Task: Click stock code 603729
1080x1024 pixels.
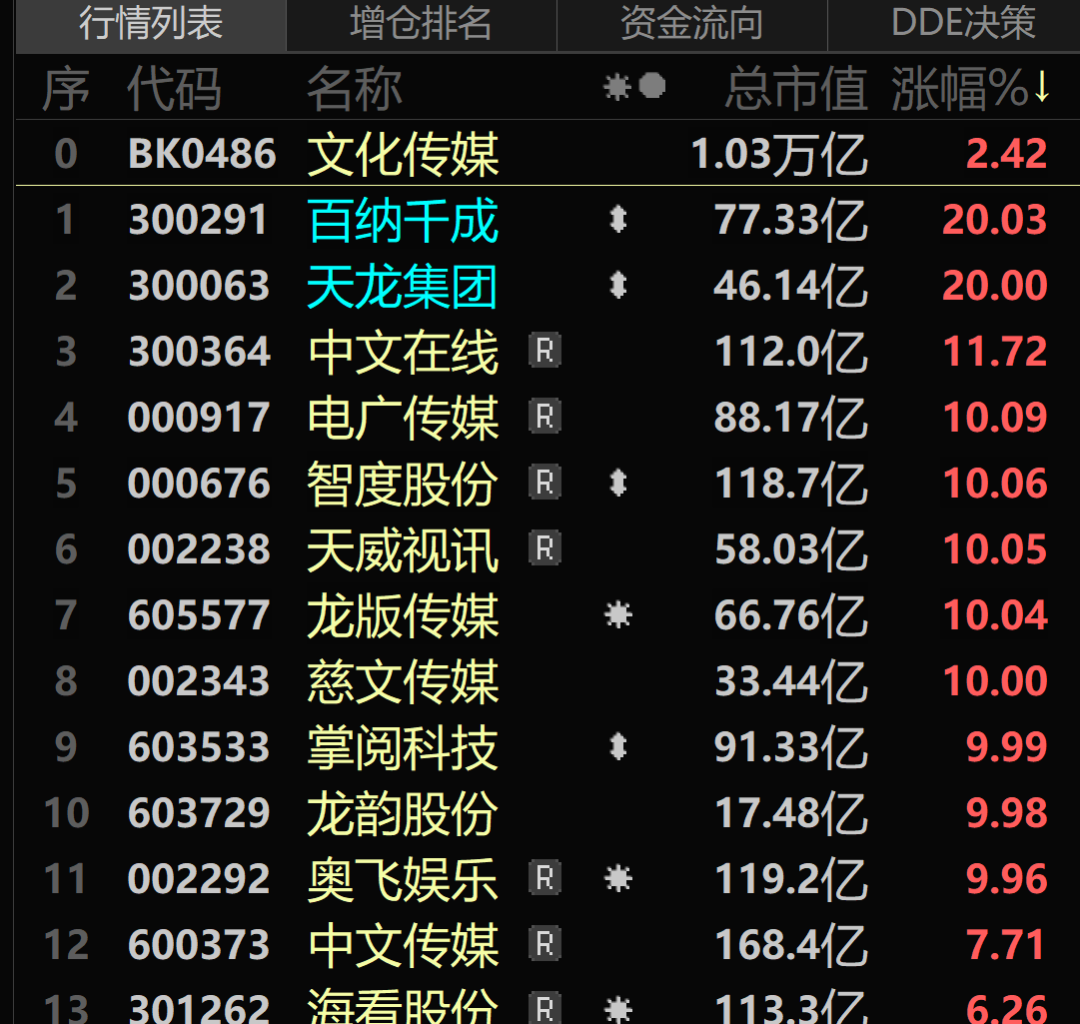Action: tap(198, 812)
